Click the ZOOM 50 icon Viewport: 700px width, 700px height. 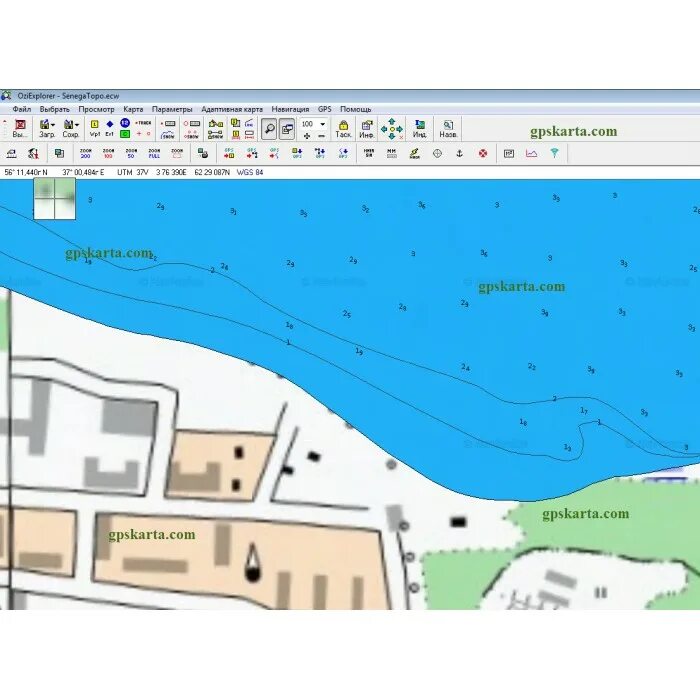coord(131,154)
